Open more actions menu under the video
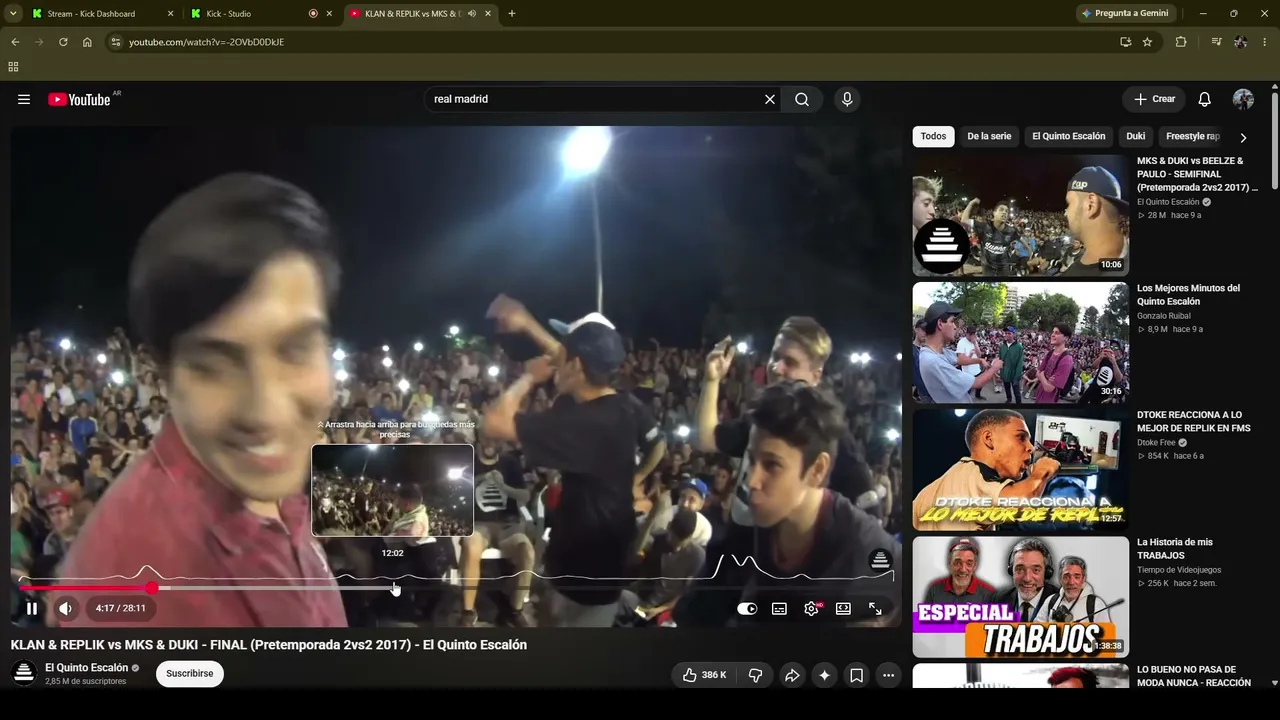The height and width of the screenshot is (720, 1280). (888, 675)
